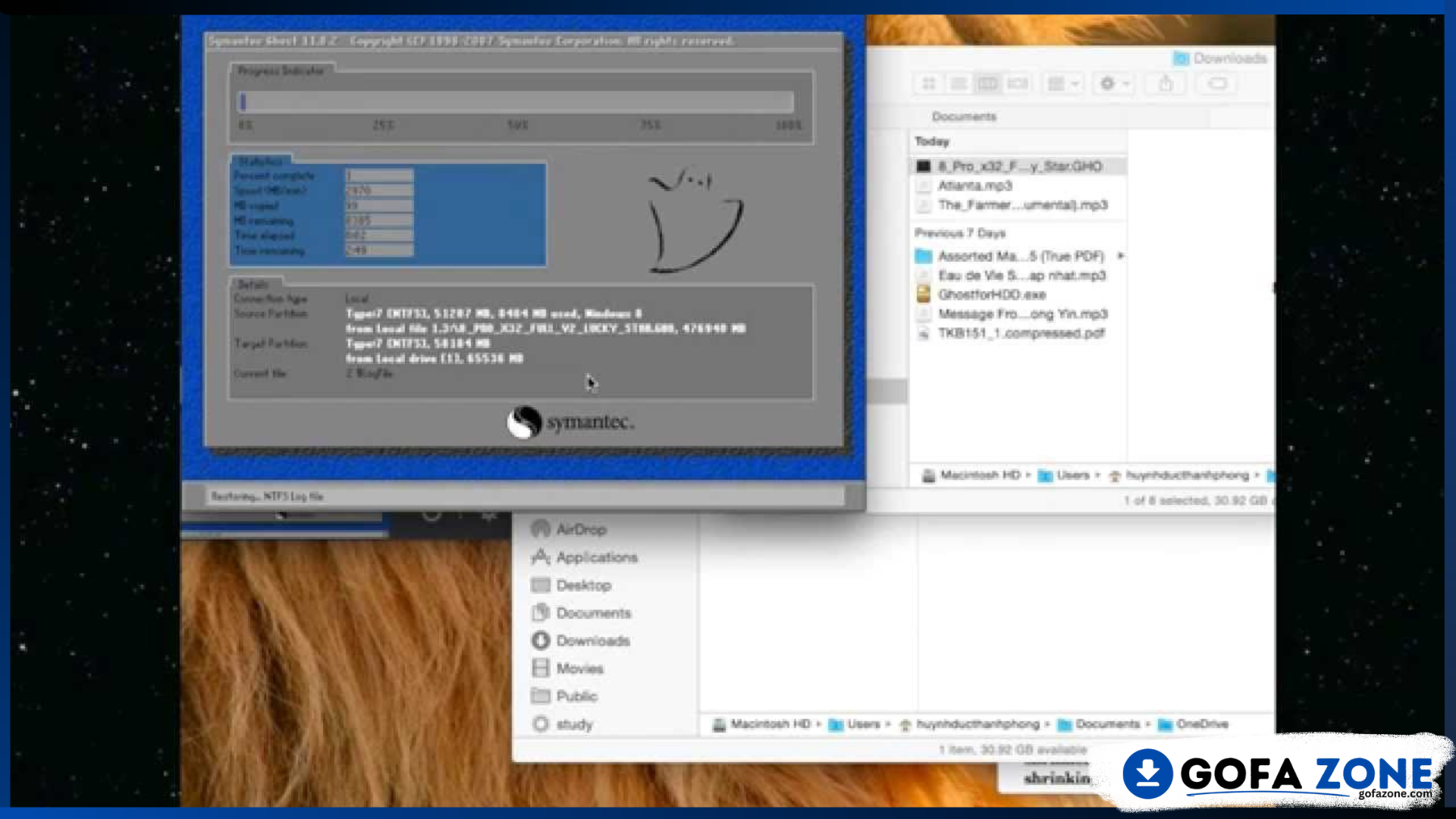Viewport: 1456px width, 819px height.
Task: Click Macintosh HD in upper Finder path bar
Action: (x=971, y=475)
